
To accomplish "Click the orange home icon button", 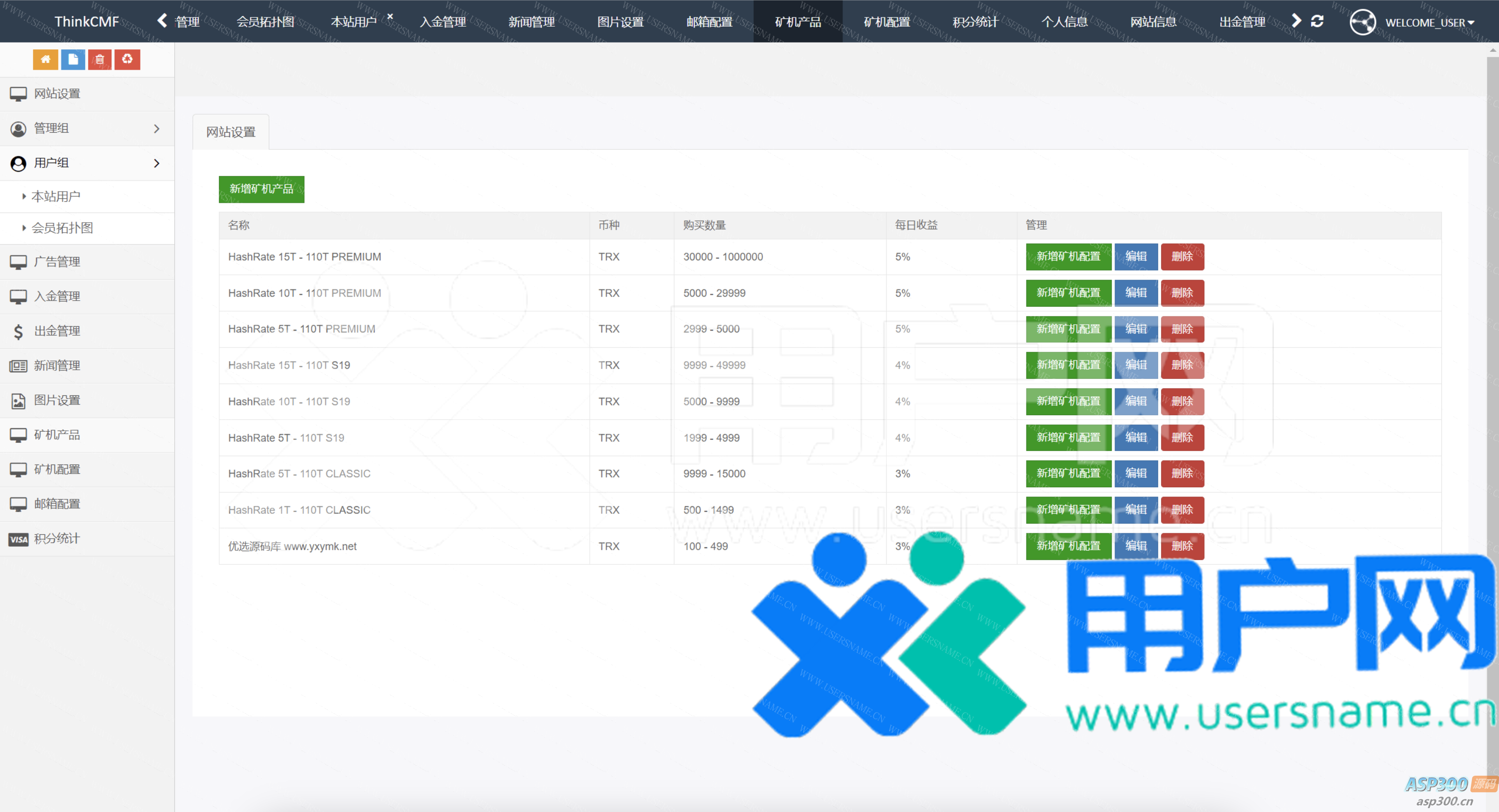I will pos(46,60).
